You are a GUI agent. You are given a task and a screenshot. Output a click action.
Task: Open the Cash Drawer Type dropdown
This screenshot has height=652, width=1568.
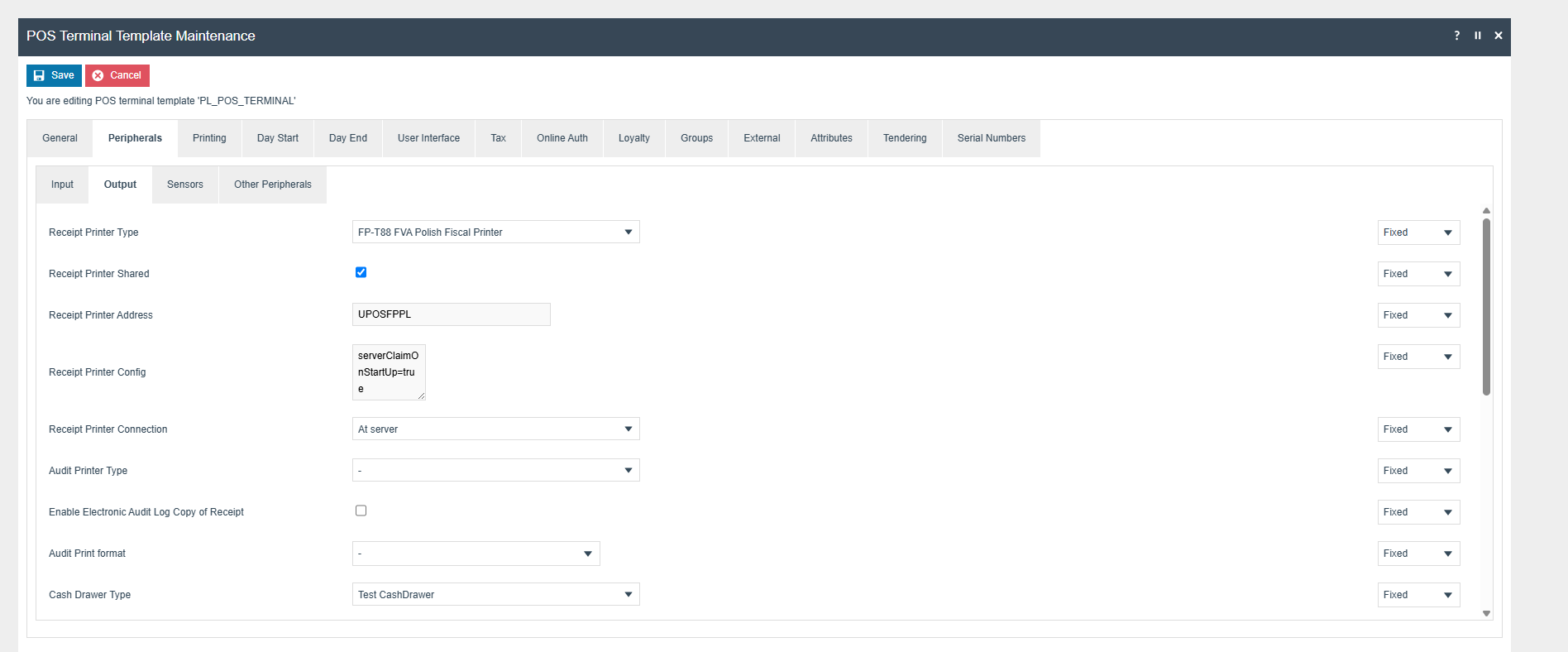[x=495, y=594]
